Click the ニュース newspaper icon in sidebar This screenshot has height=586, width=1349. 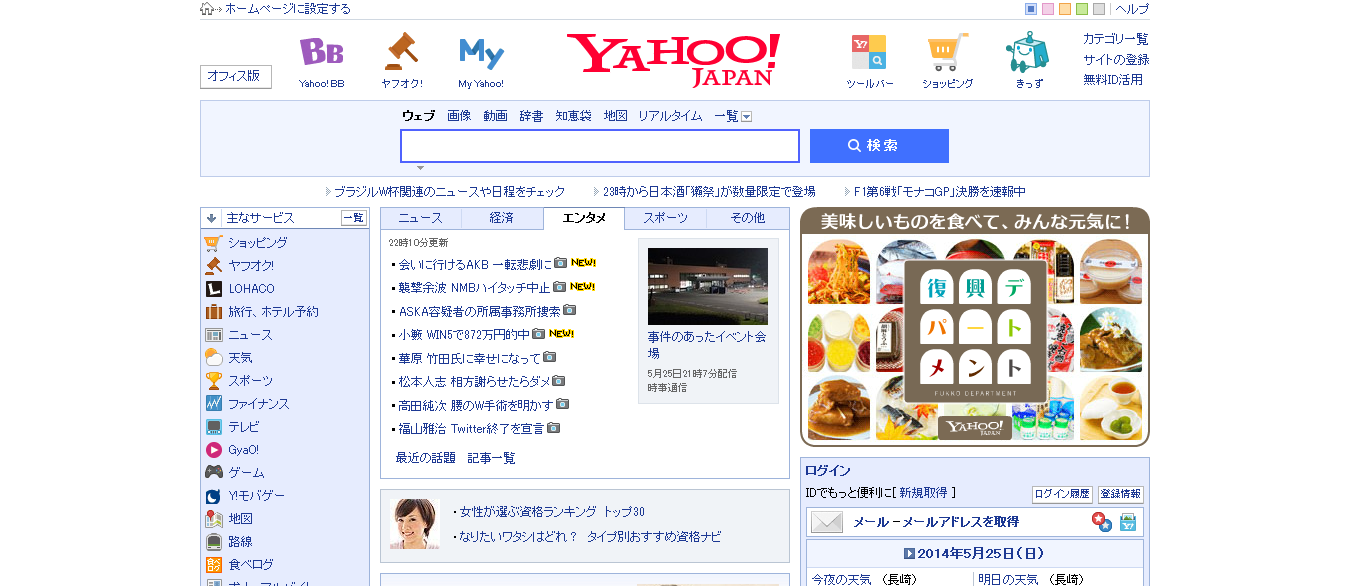click(x=213, y=335)
